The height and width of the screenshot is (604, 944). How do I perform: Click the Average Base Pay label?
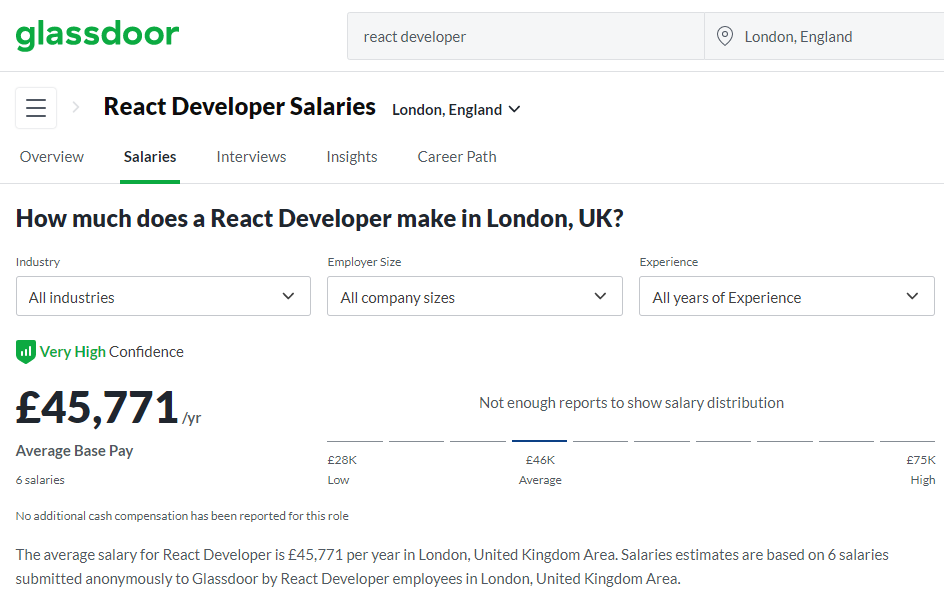point(75,451)
